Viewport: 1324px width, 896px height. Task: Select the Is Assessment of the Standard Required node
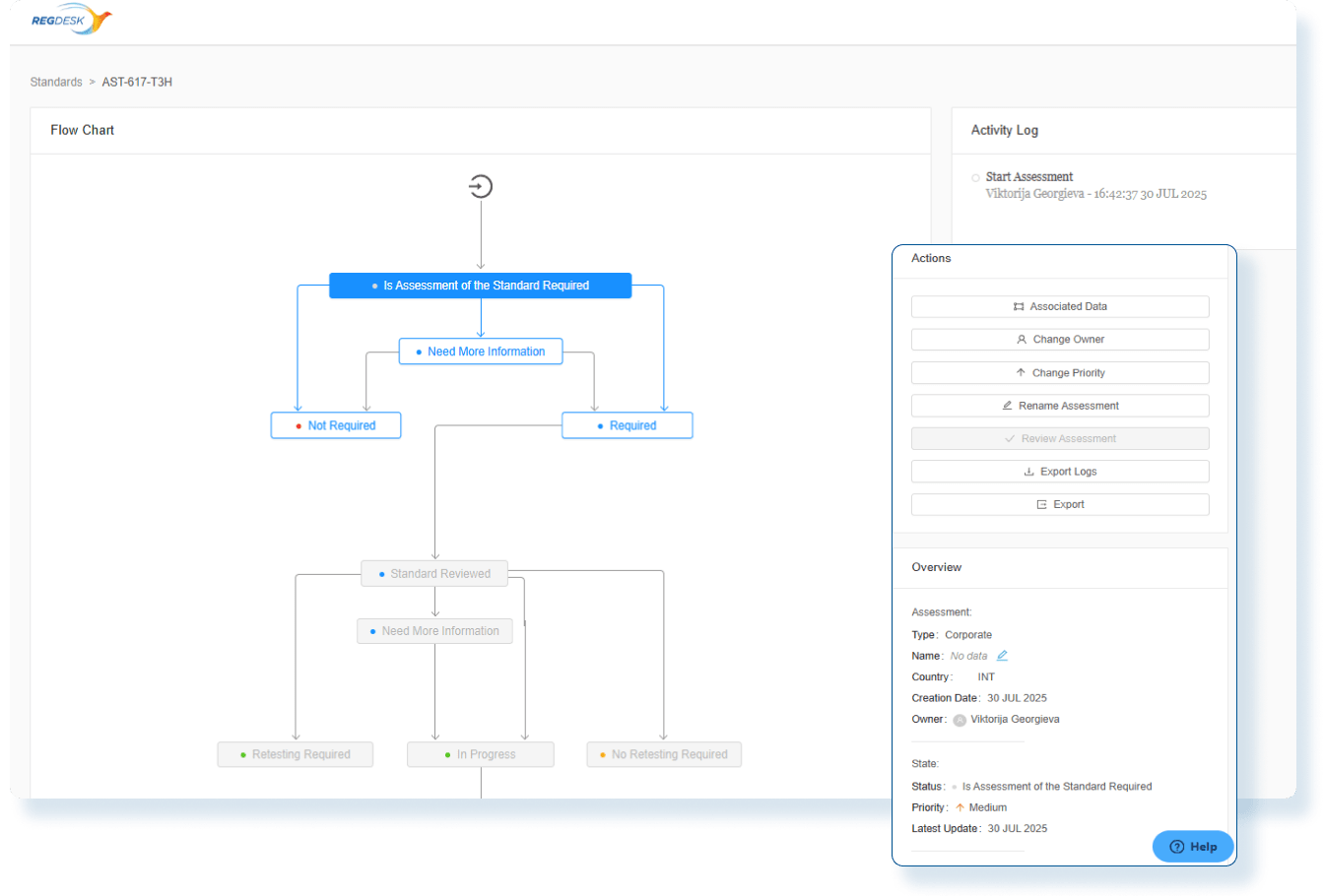point(480,286)
